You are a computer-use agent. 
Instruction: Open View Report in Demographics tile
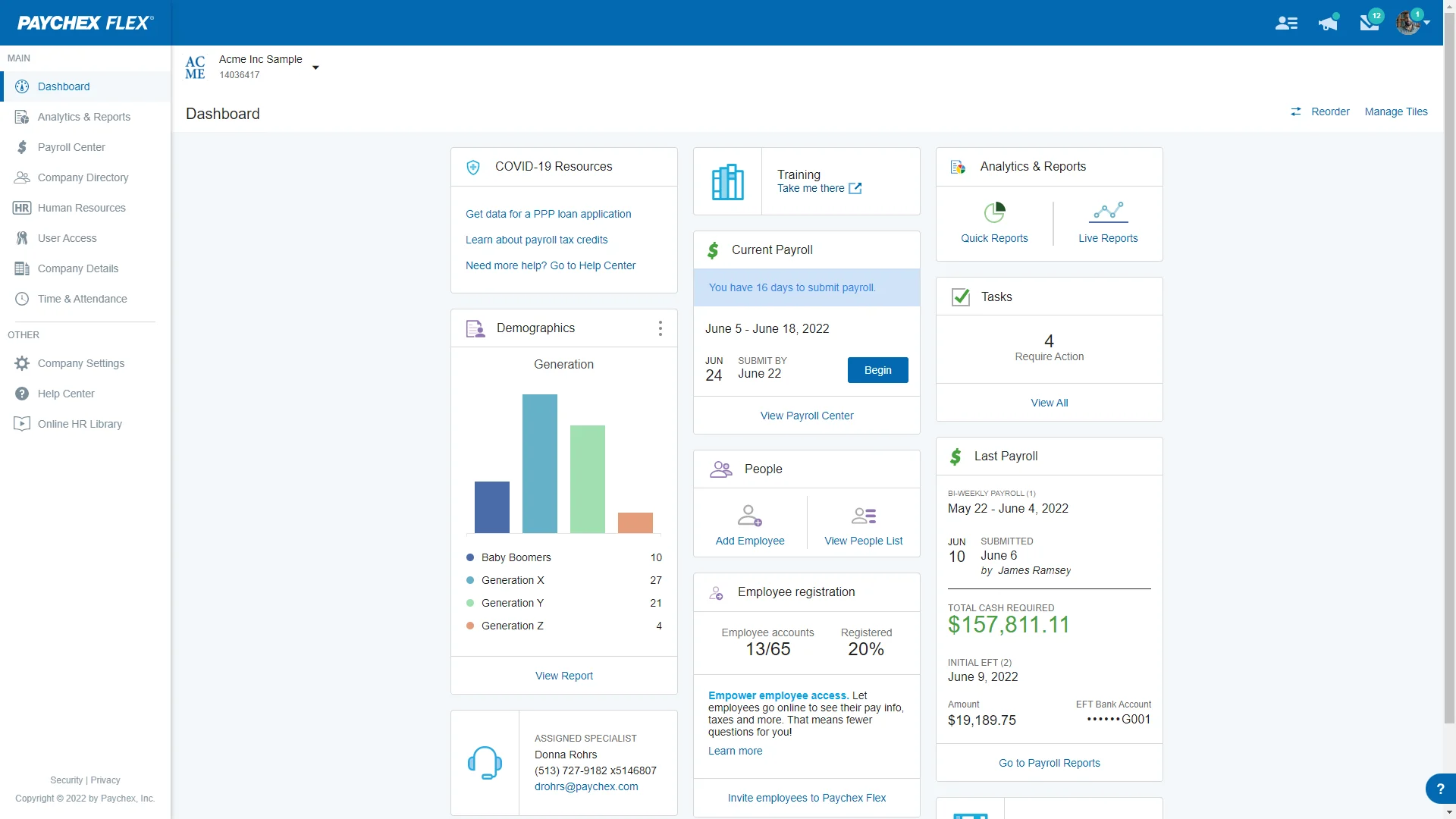tap(564, 676)
